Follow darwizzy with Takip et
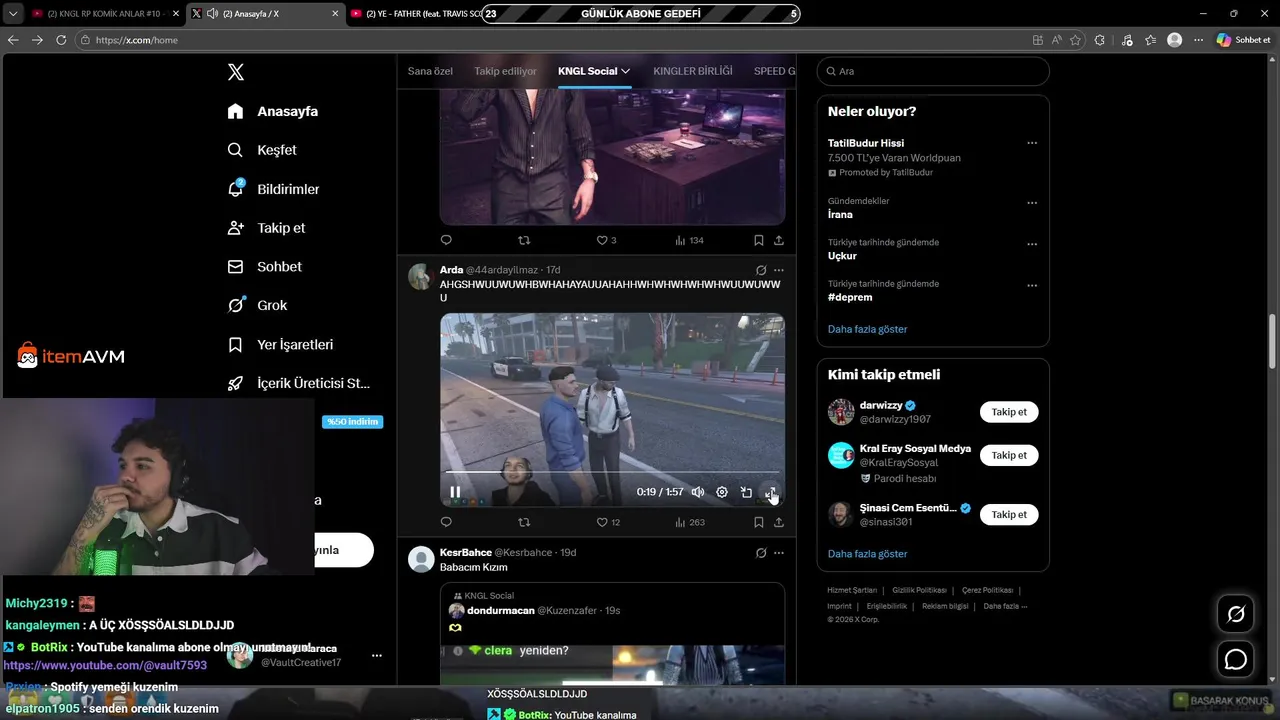The image size is (1280, 720). pos(1009,412)
